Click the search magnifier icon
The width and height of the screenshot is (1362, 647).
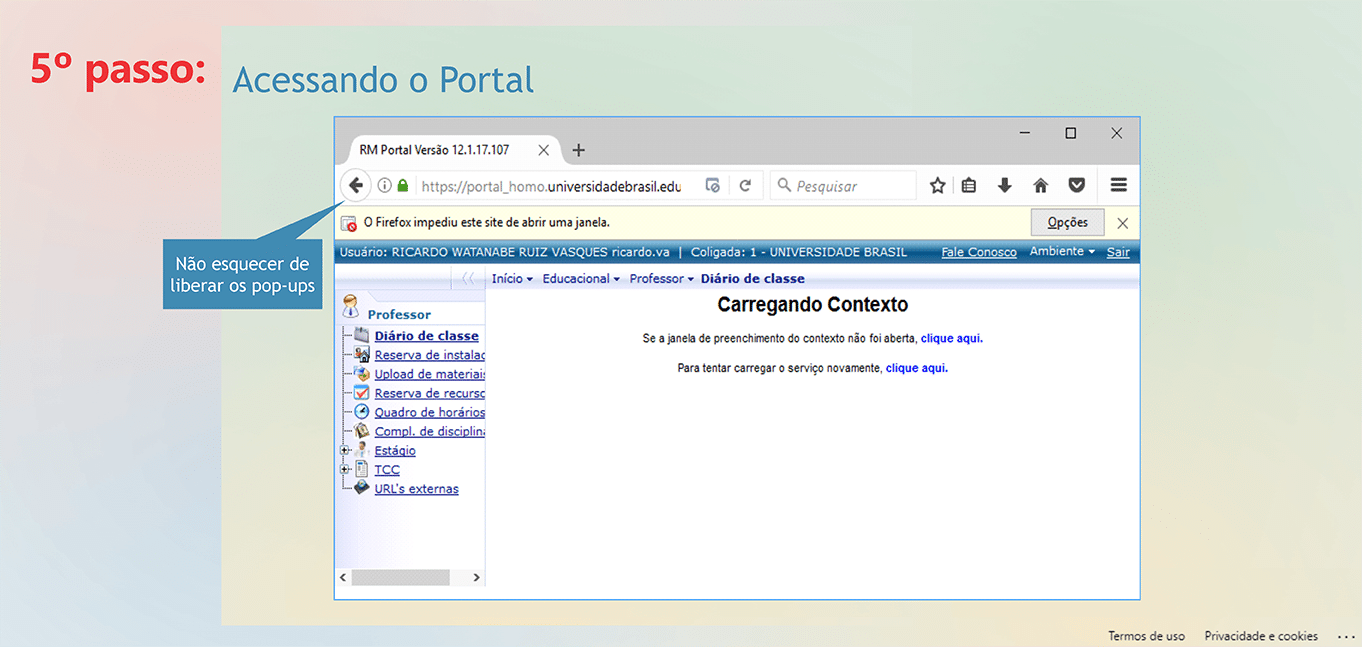pyautogui.click(x=784, y=185)
